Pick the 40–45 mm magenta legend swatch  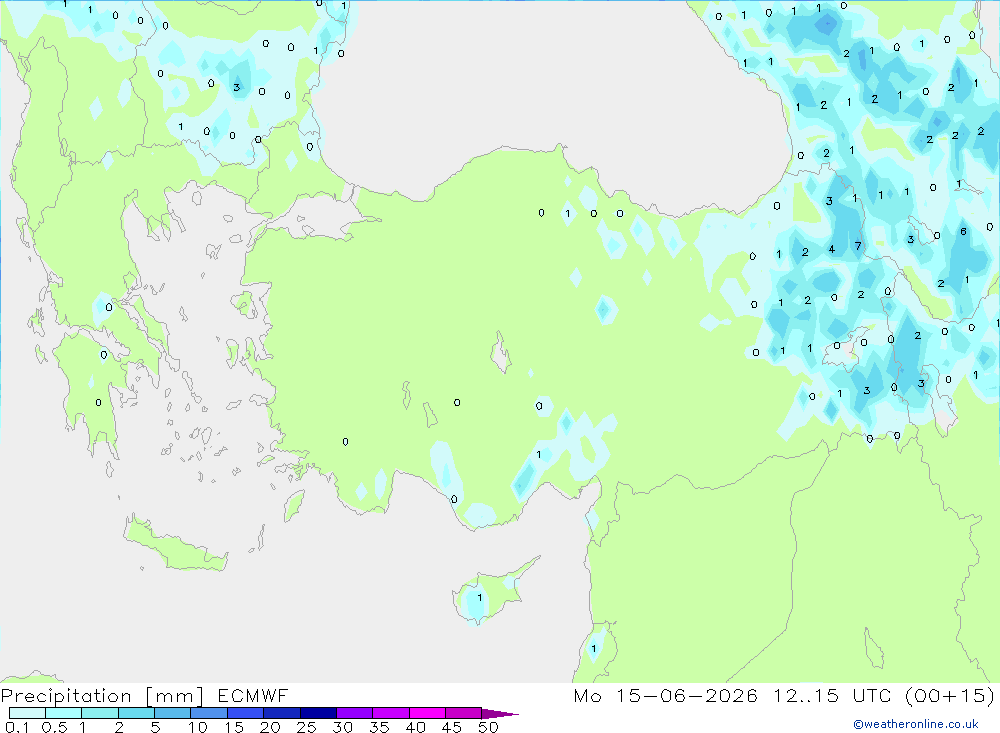[x=427, y=713]
